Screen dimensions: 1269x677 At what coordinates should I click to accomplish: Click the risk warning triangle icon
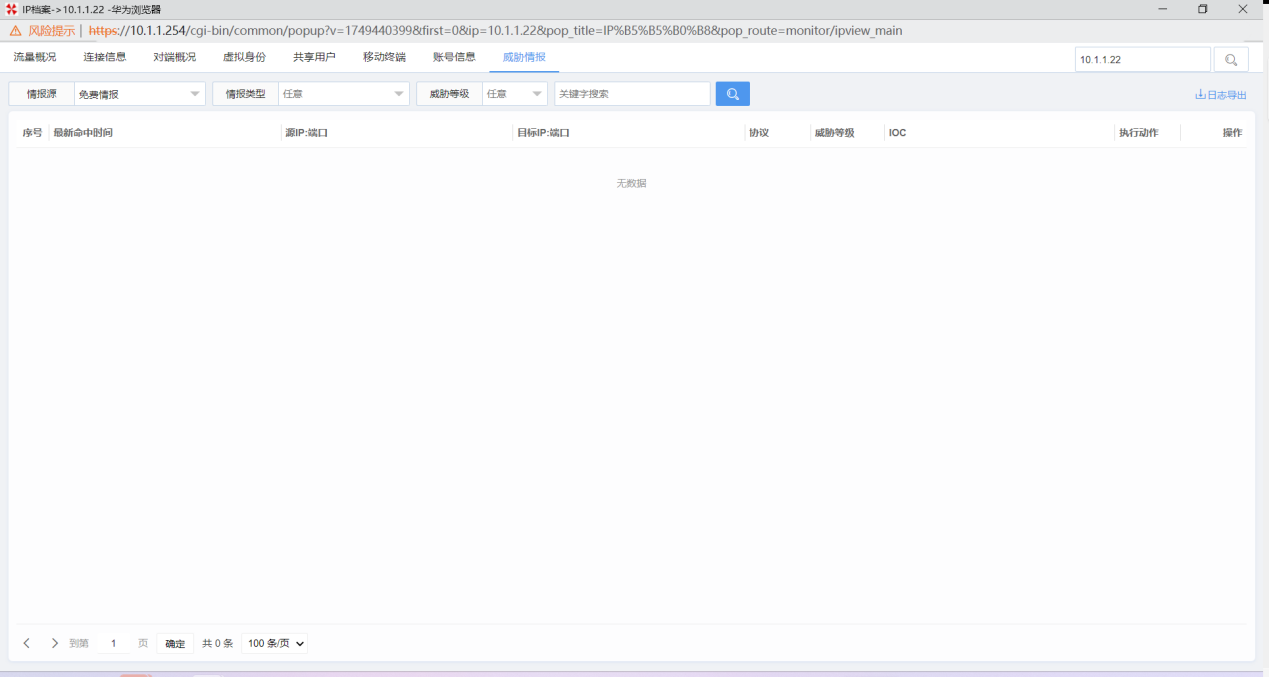point(15,31)
